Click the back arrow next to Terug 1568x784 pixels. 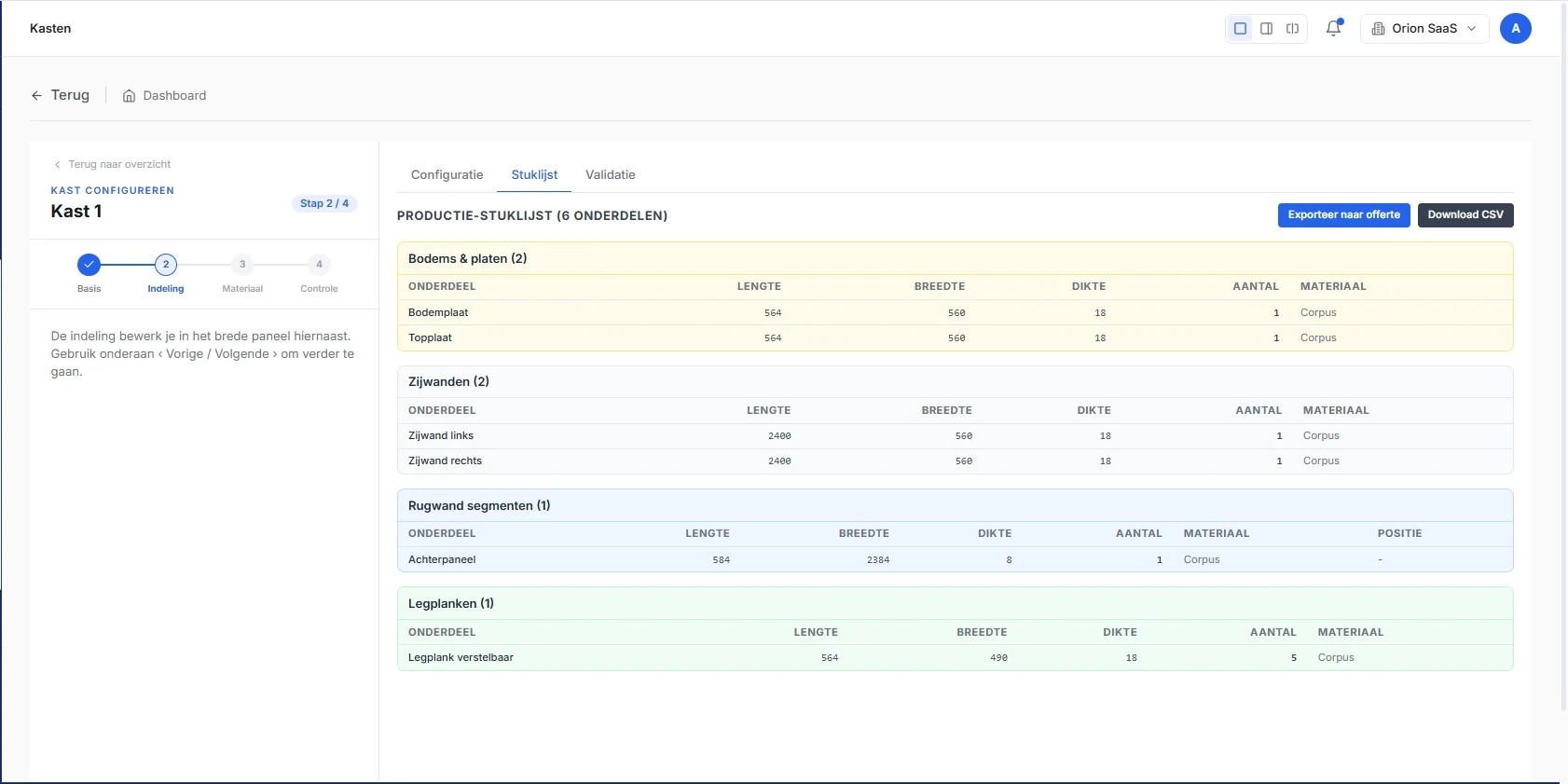click(36, 95)
